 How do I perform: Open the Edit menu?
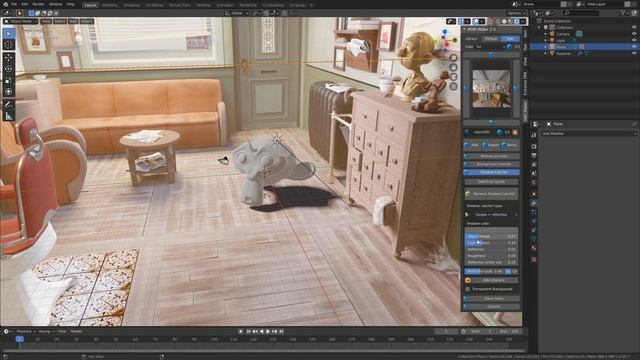tap(24, 4)
